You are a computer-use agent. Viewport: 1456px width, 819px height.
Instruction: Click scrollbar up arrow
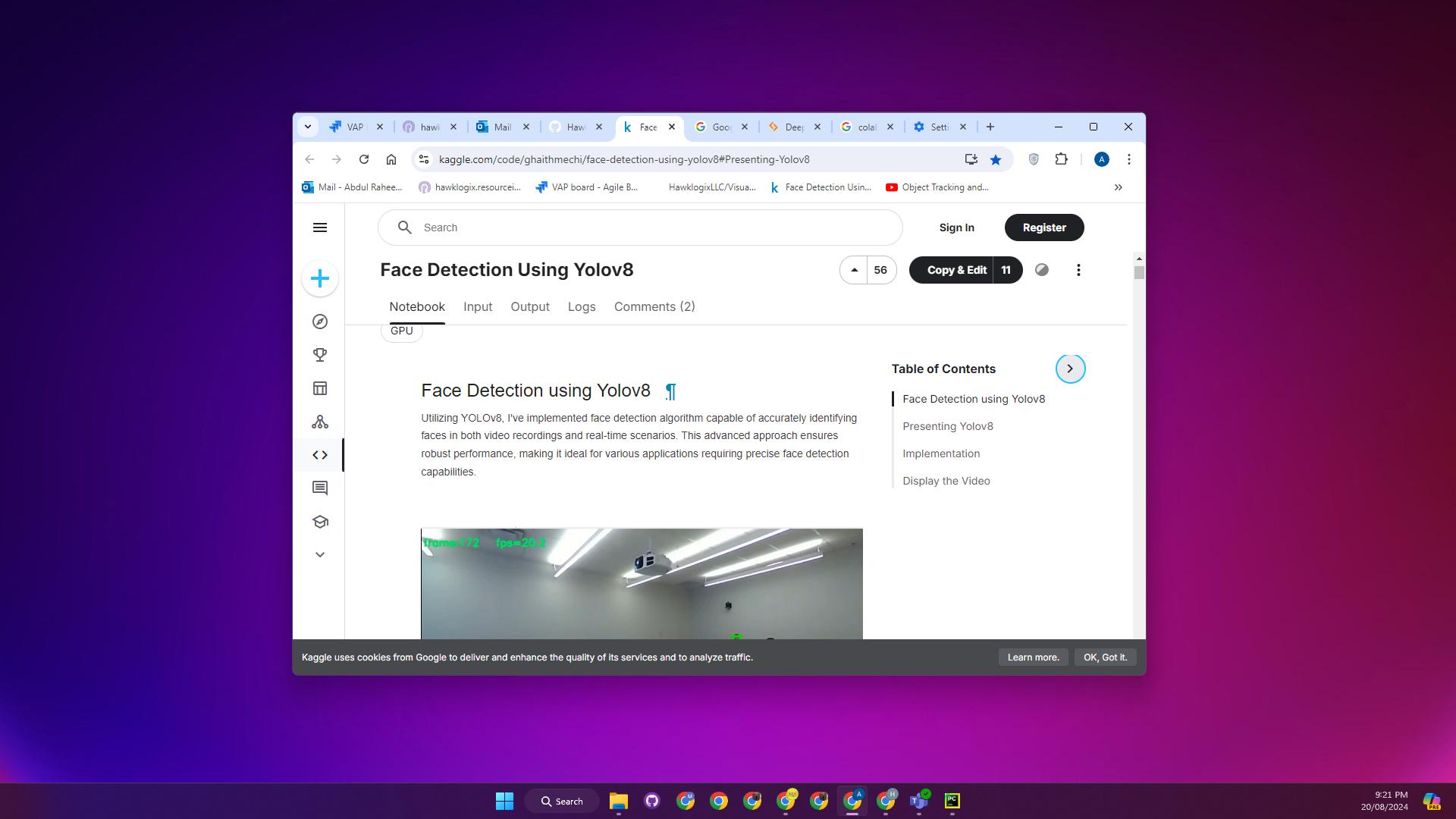pos(1139,259)
